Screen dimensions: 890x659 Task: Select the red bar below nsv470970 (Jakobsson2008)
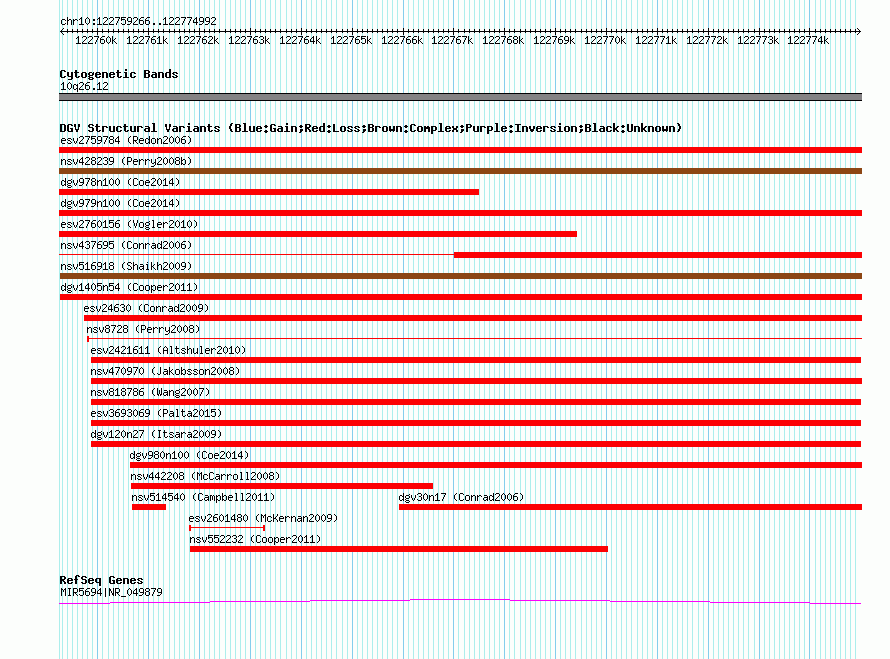(x=476, y=381)
